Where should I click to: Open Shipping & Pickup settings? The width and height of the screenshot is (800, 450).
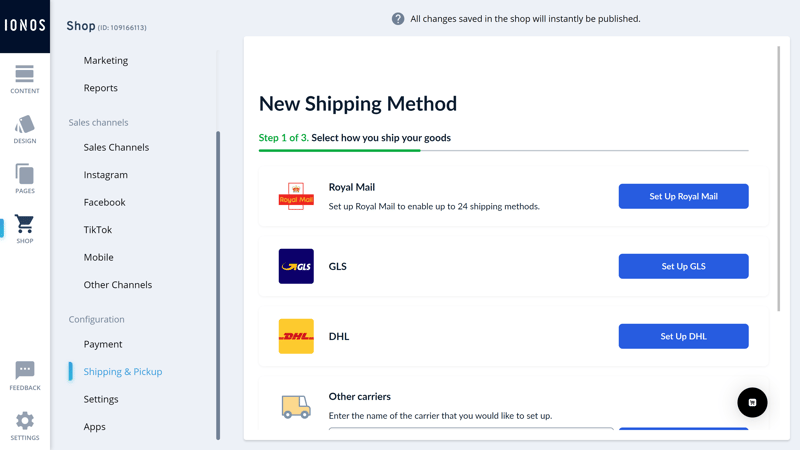pyautogui.click(x=122, y=371)
